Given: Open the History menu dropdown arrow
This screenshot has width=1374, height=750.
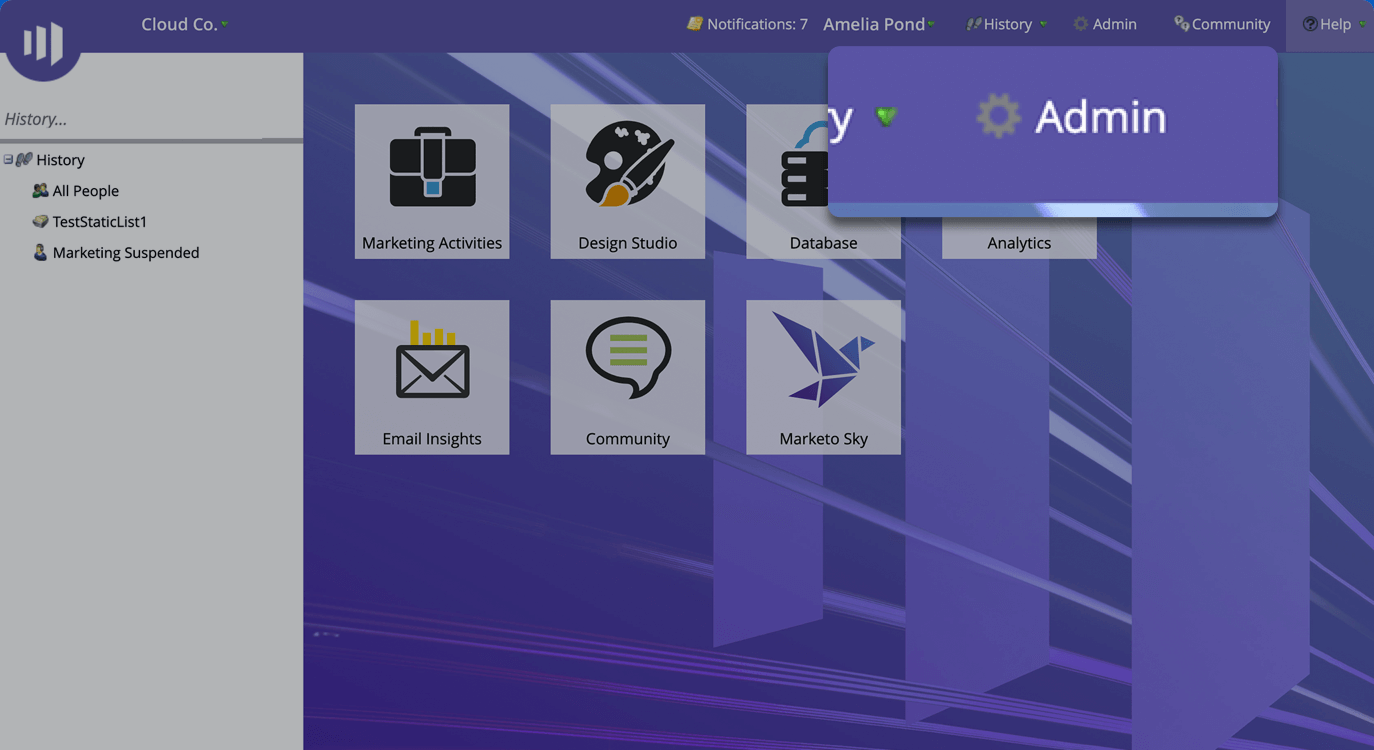Looking at the screenshot, I should [x=1043, y=24].
